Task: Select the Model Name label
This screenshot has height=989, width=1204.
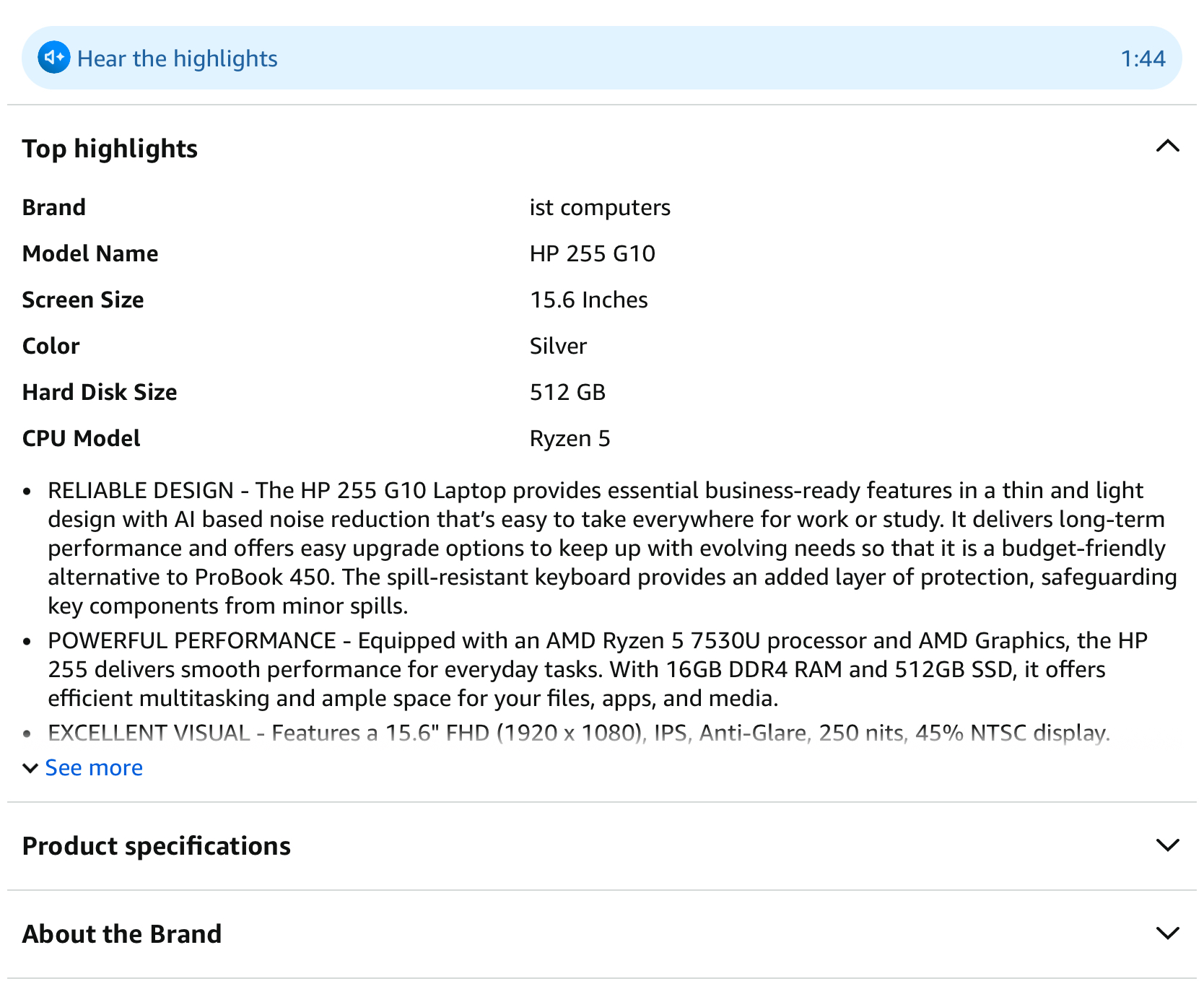Action: pos(90,253)
